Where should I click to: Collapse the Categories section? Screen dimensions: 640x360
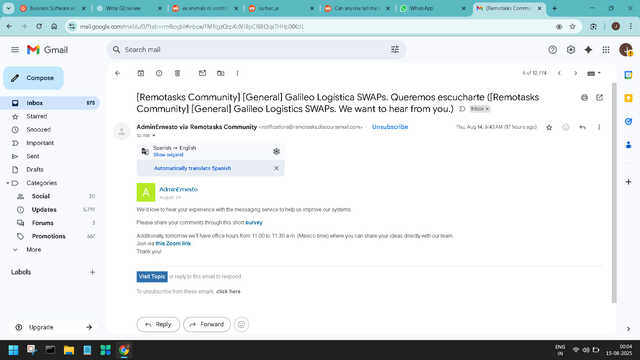(x=8, y=183)
